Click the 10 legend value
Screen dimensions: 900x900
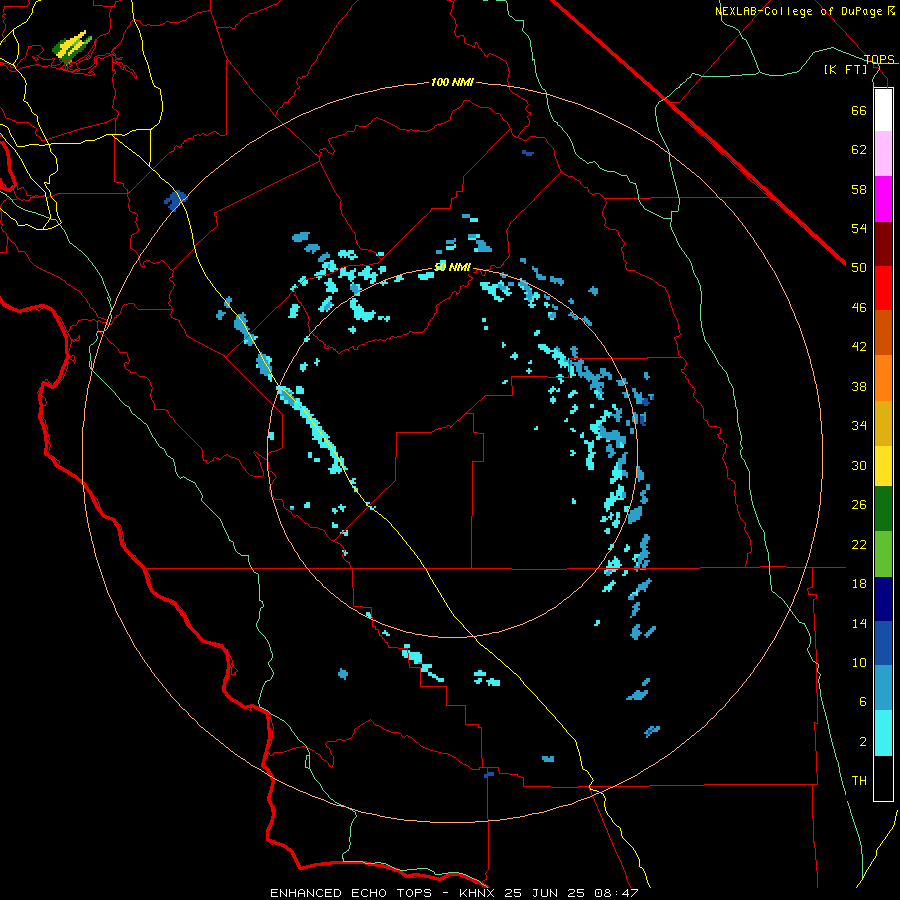click(859, 662)
